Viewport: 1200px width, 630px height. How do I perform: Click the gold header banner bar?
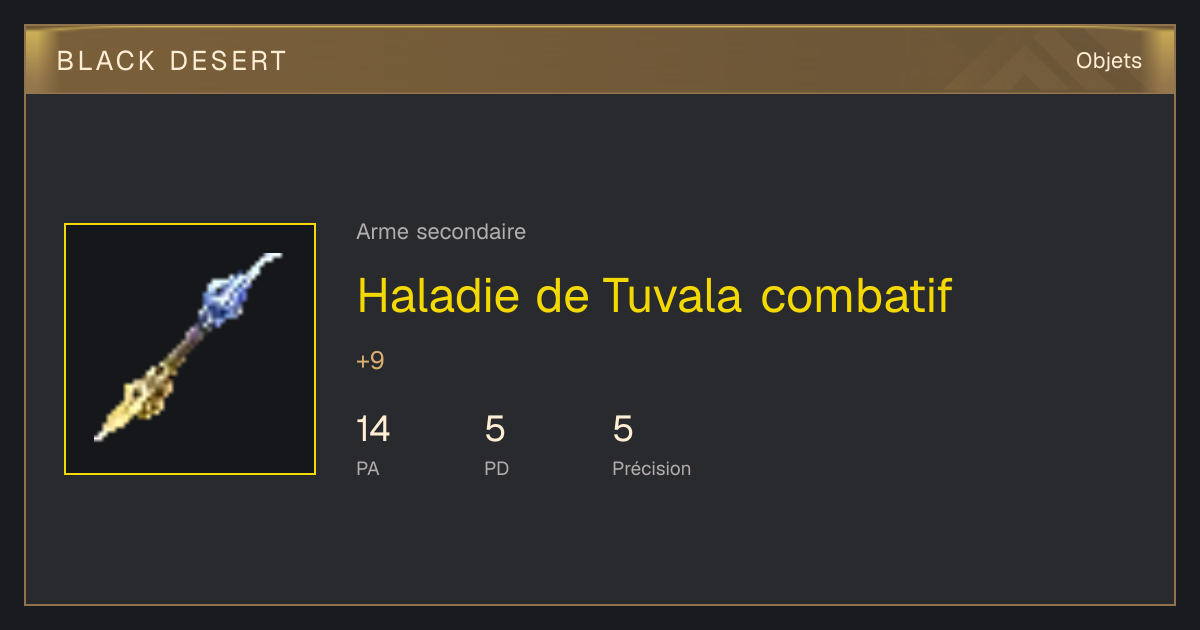pyautogui.click(x=600, y=61)
